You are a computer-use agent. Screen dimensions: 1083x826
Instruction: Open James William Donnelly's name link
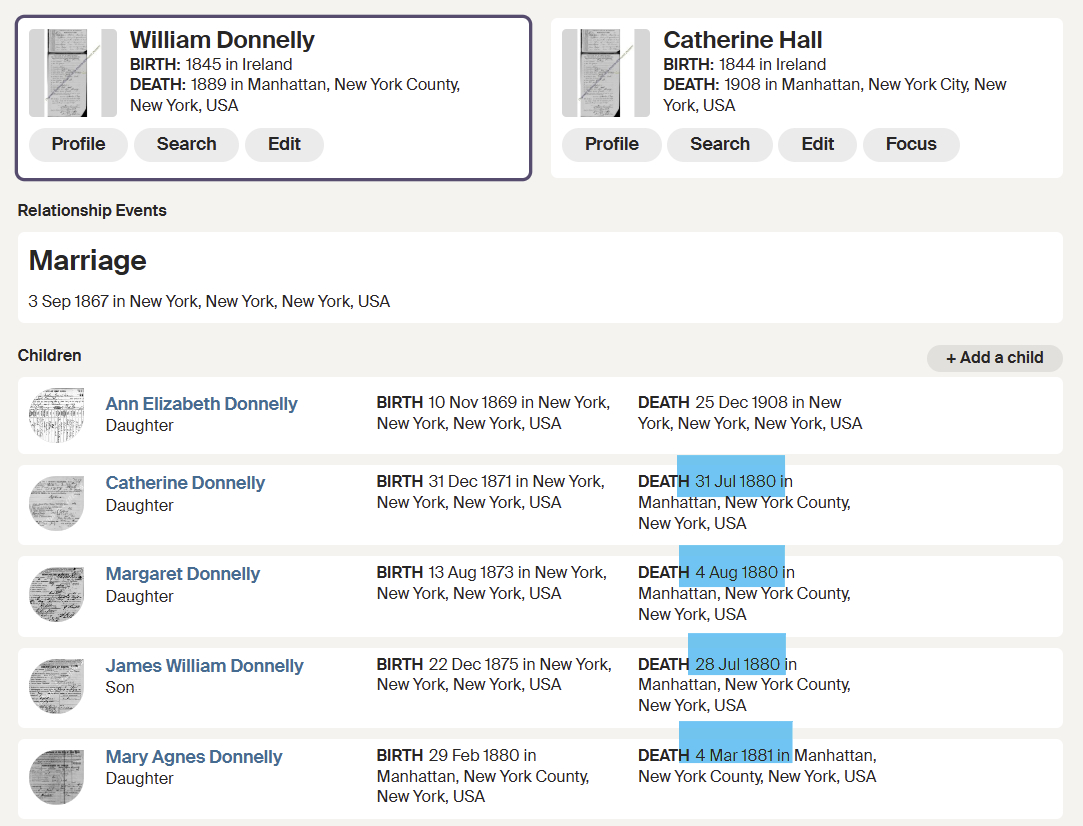tap(204, 666)
